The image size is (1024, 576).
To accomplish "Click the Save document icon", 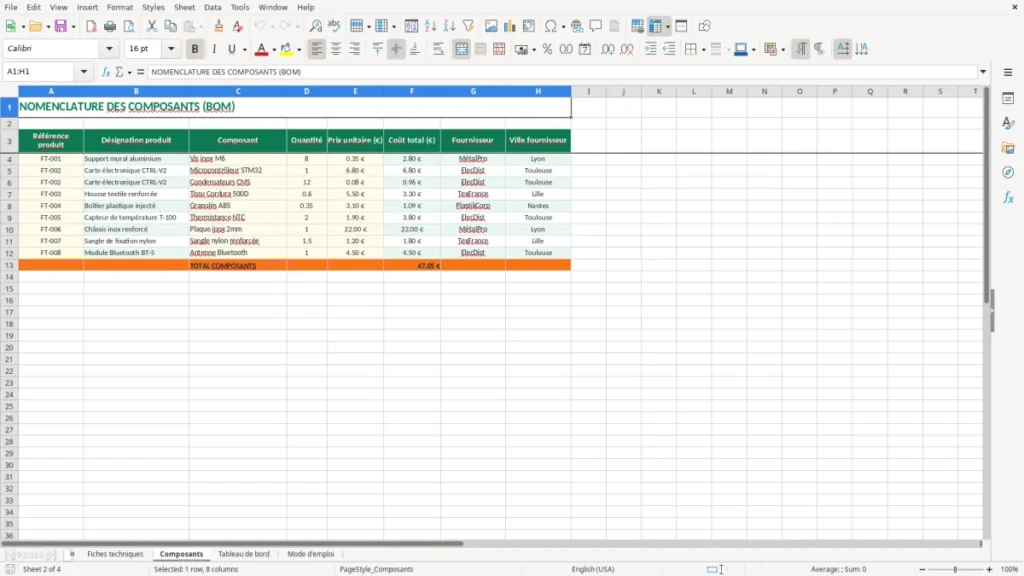I will click(x=61, y=26).
